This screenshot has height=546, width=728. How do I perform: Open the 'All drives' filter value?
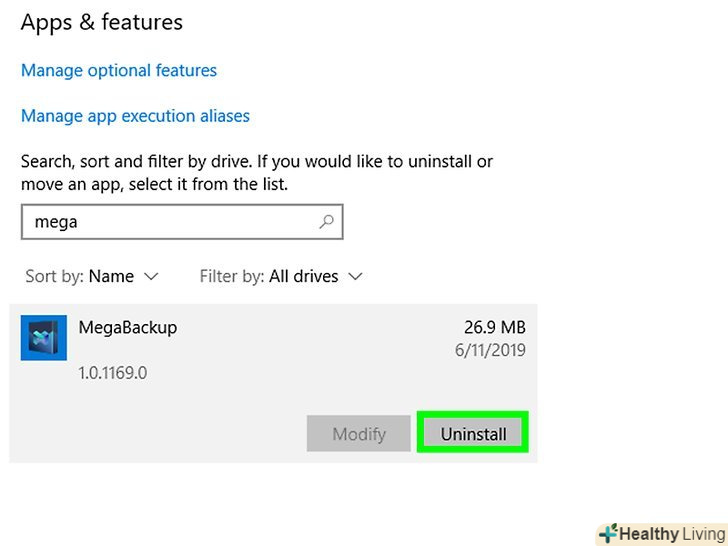[x=304, y=276]
